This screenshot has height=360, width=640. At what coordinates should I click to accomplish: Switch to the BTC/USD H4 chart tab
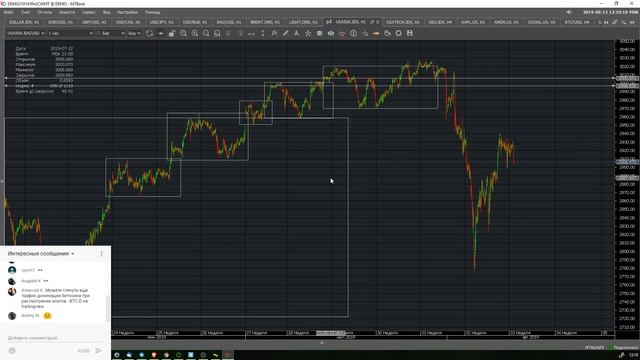point(577,22)
